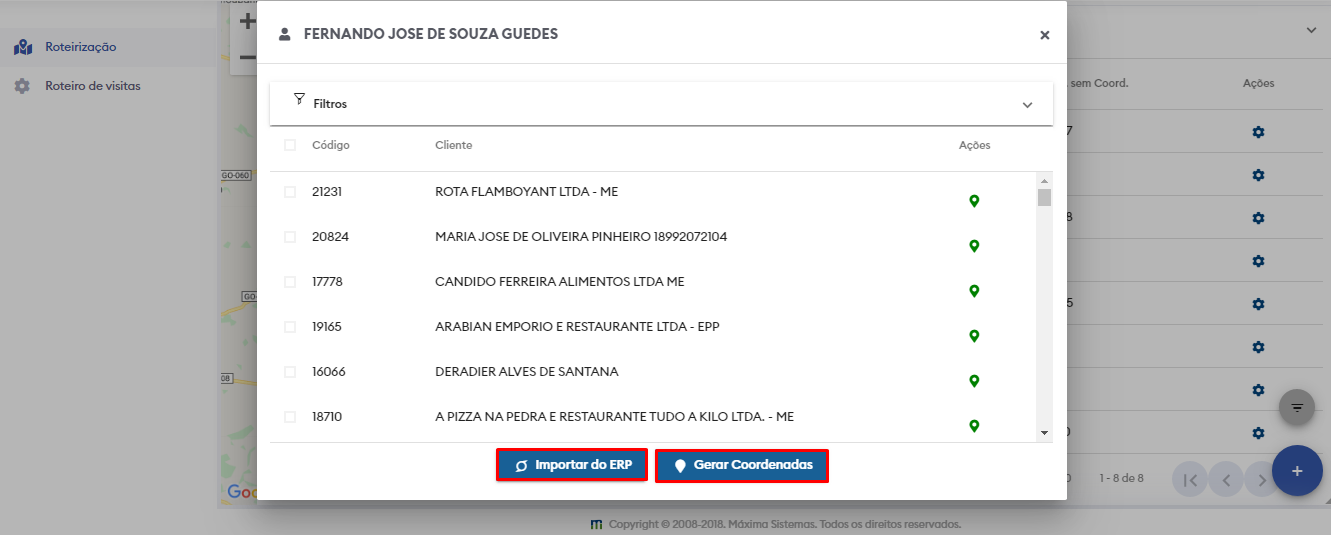Screen dimensions: 1331x535
Task: Click location pin for MARIA JOSE DE OLIVEIRA PINHEIRO
Action: pos(974,246)
